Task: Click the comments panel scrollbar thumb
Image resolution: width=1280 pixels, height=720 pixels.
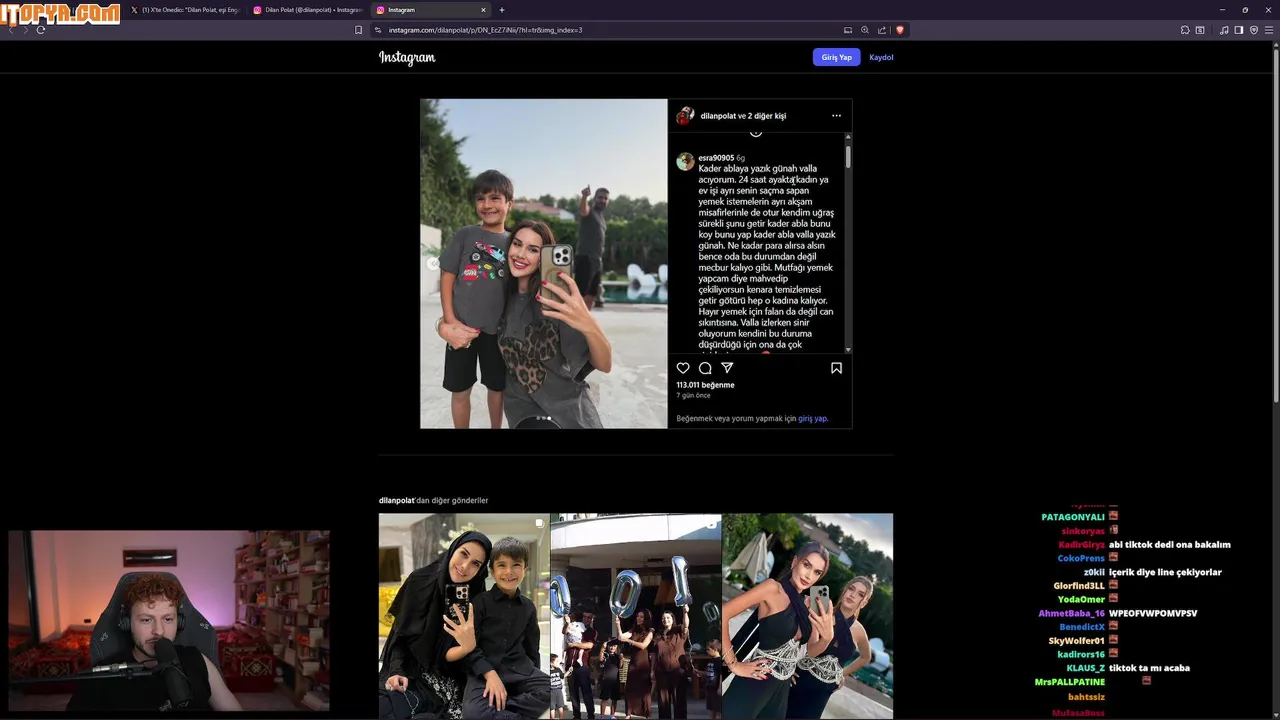Action: click(x=848, y=156)
